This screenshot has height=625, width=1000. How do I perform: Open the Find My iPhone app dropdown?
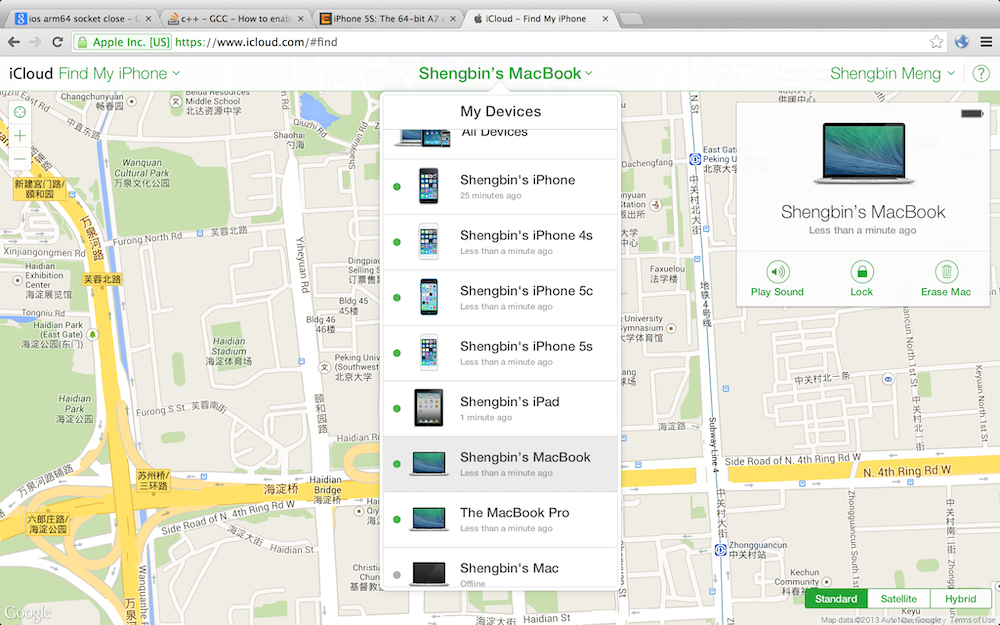click(119, 73)
